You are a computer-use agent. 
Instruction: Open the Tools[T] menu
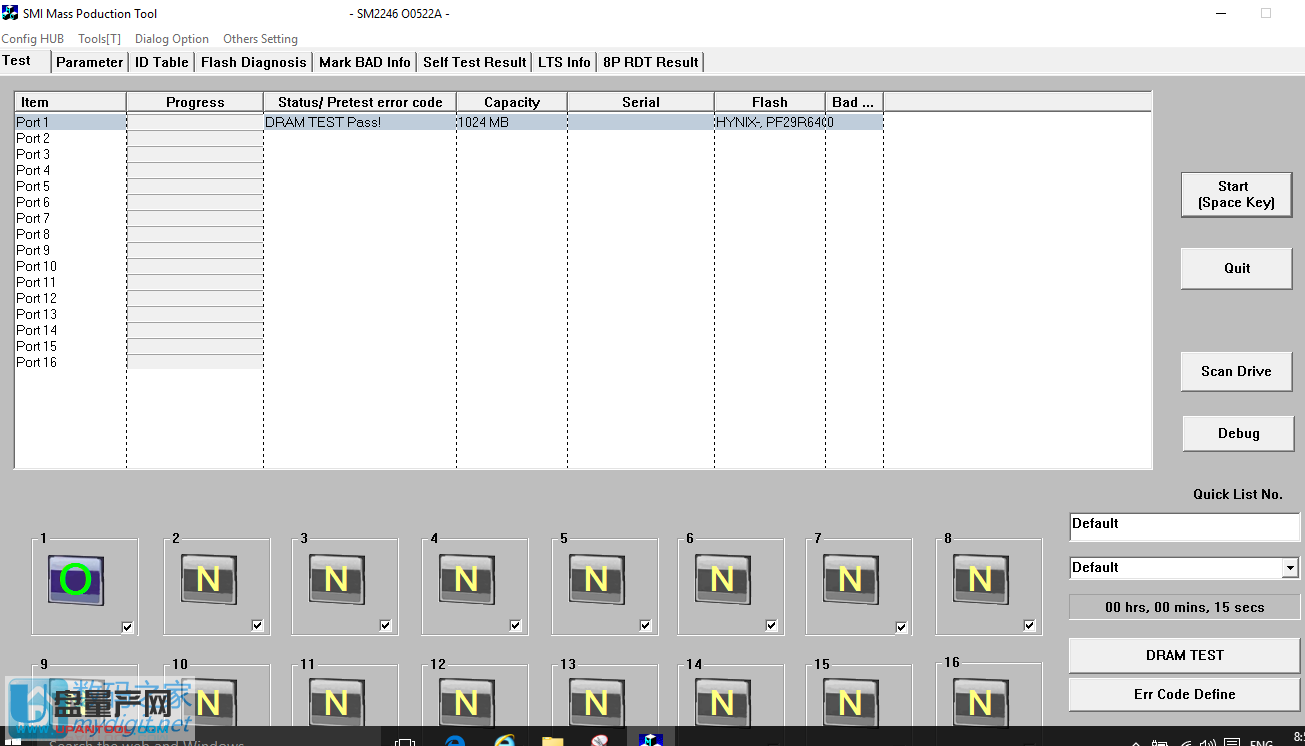point(99,39)
